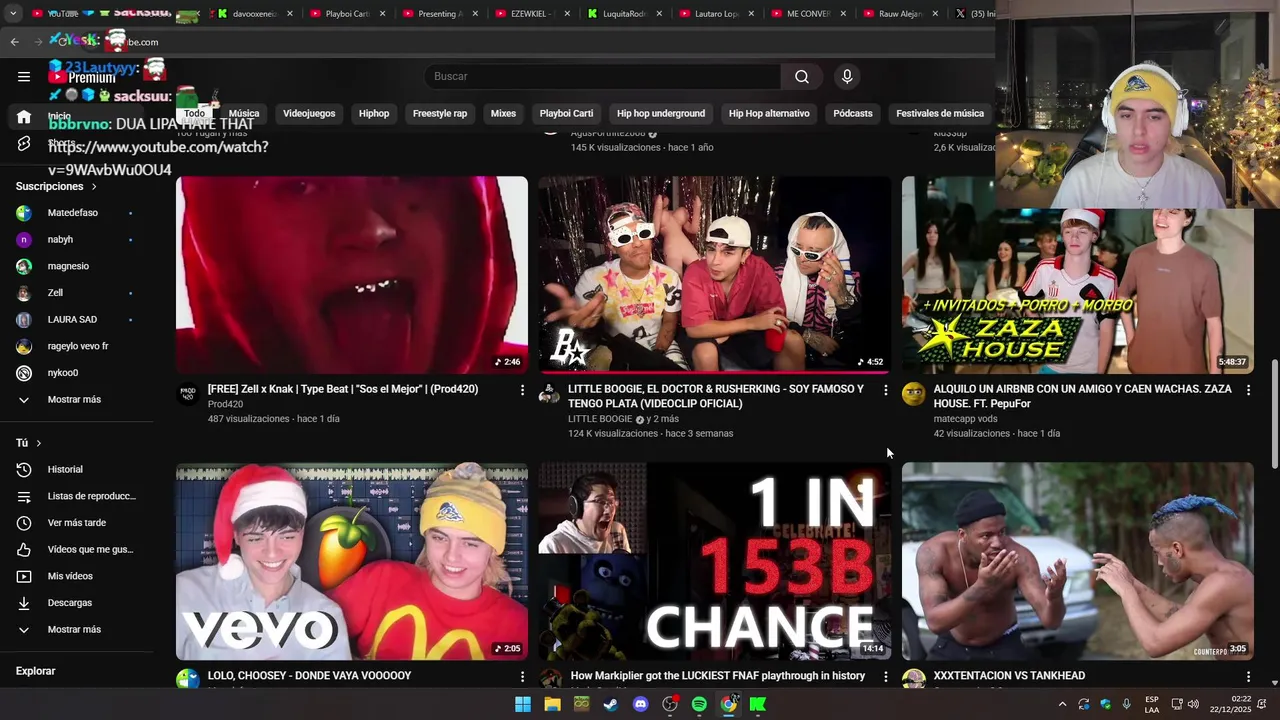Click the search magnifier button
1280x720 pixels.
coord(802,76)
